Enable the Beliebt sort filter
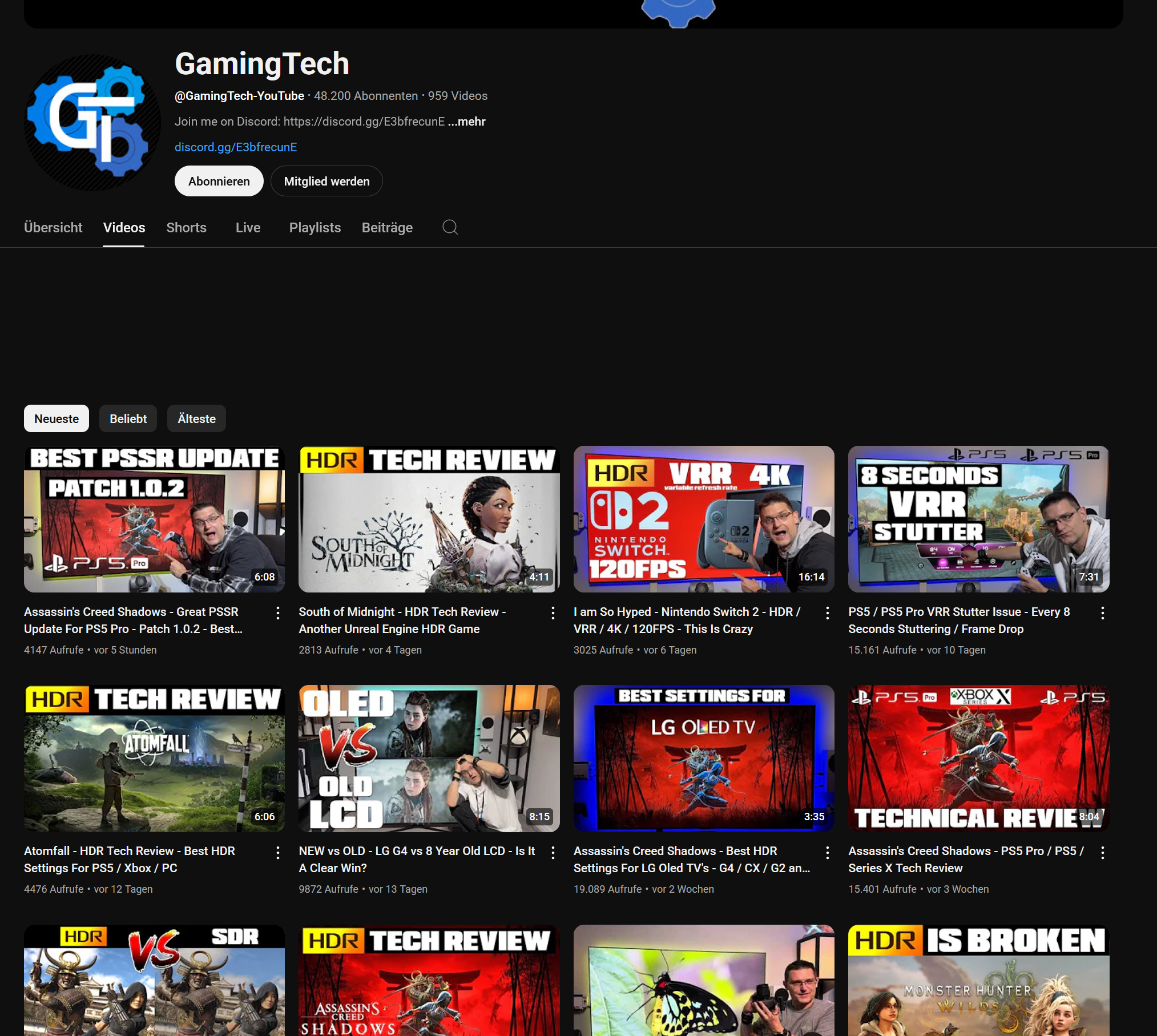Viewport: 1157px width, 1036px height. [x=128, y=418]
